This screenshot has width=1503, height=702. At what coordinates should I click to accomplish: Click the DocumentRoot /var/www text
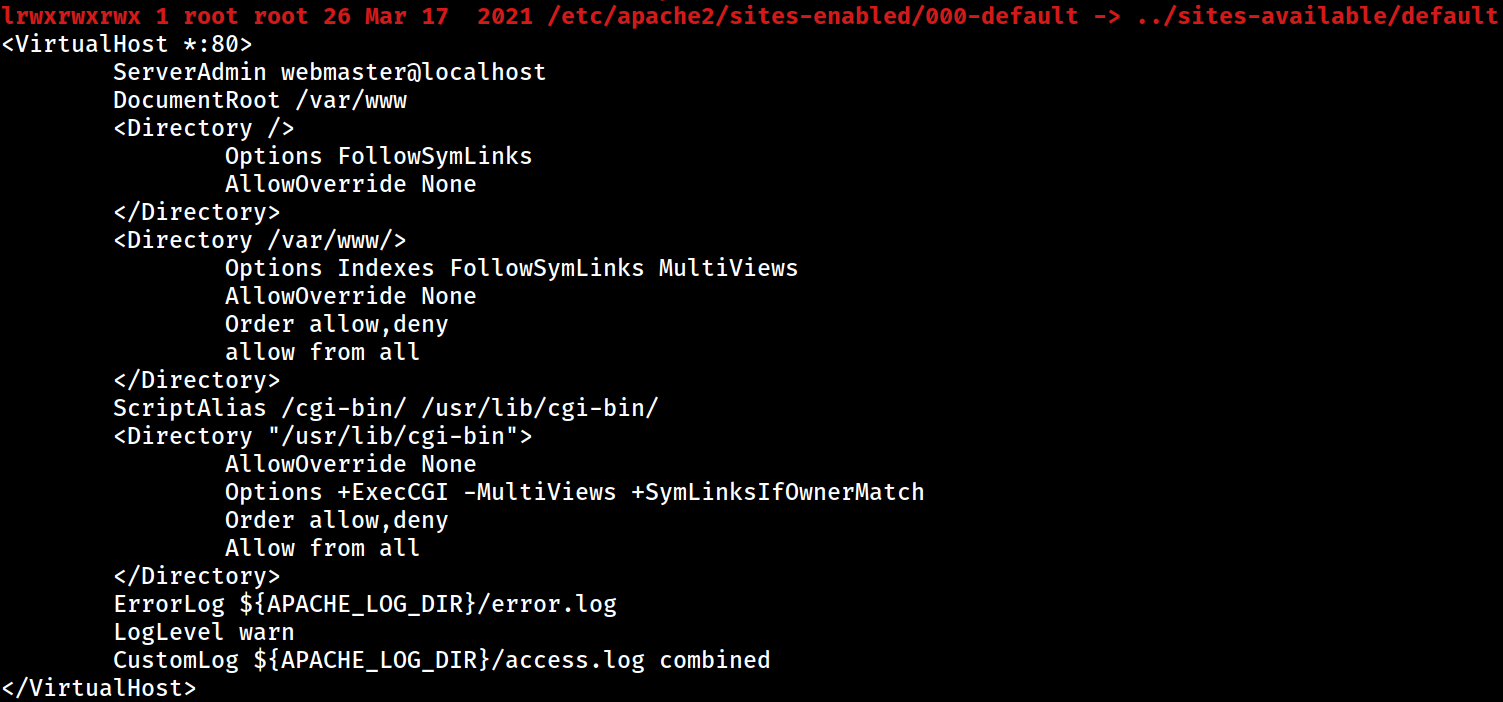[260, 100]
